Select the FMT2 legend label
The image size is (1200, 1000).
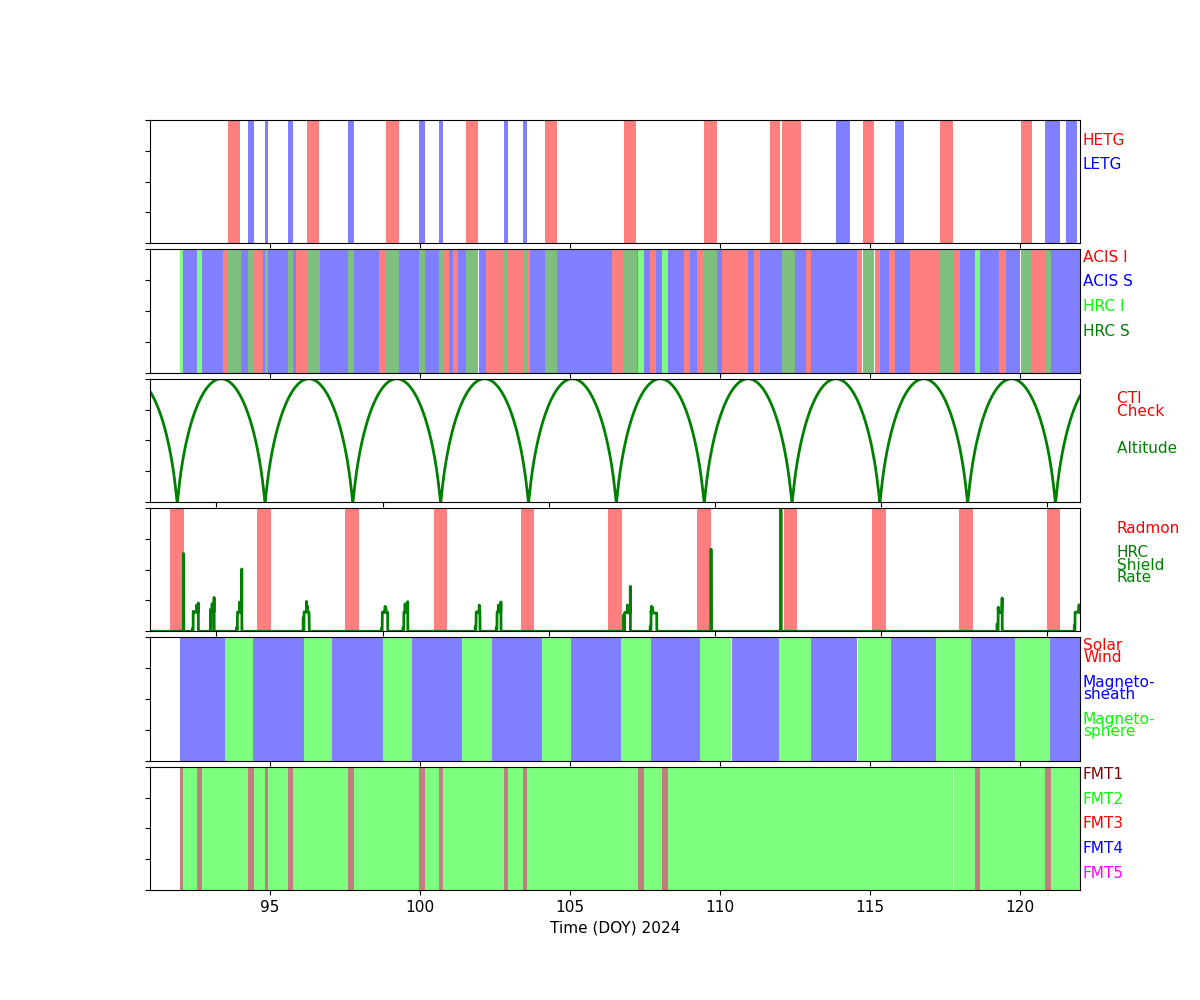coord(1102,799)
